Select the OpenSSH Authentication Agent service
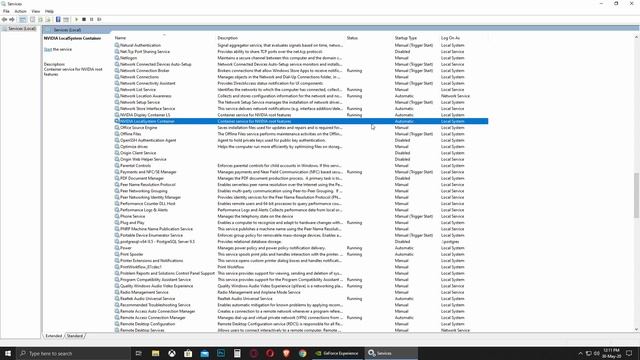 coord(301,140)
